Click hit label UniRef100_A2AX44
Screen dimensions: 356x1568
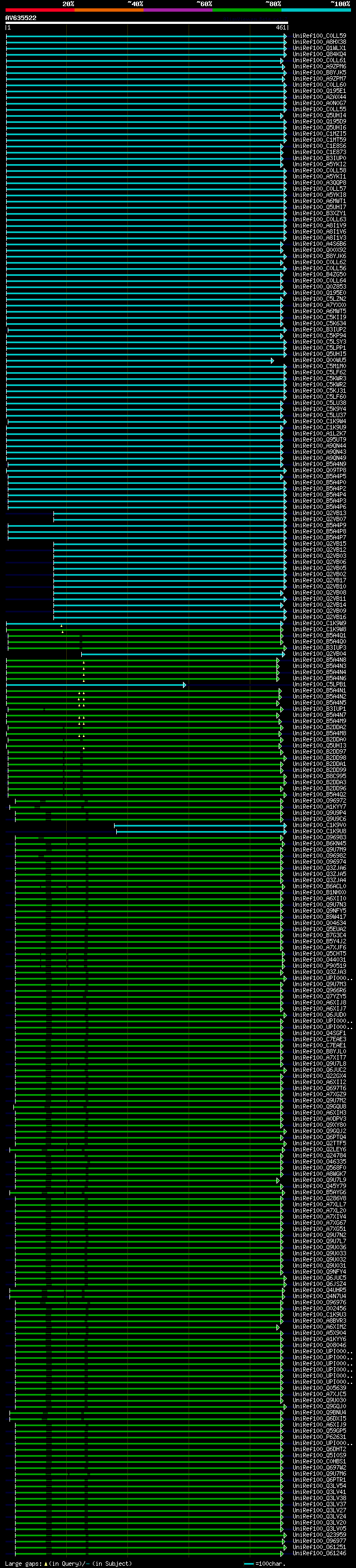pyautogui.click(x=319, y=97)
